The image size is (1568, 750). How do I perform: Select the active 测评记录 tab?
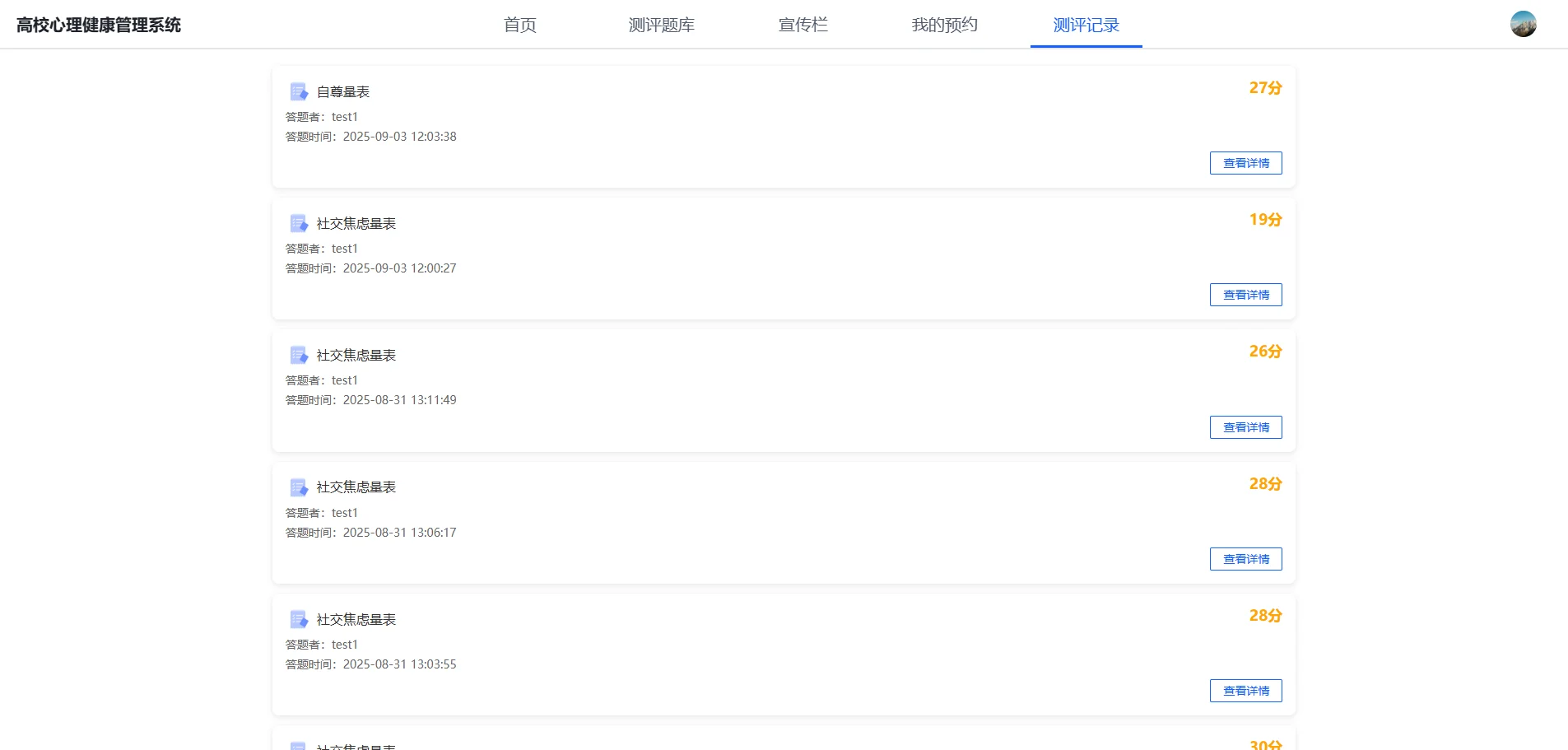point(1086,25)
